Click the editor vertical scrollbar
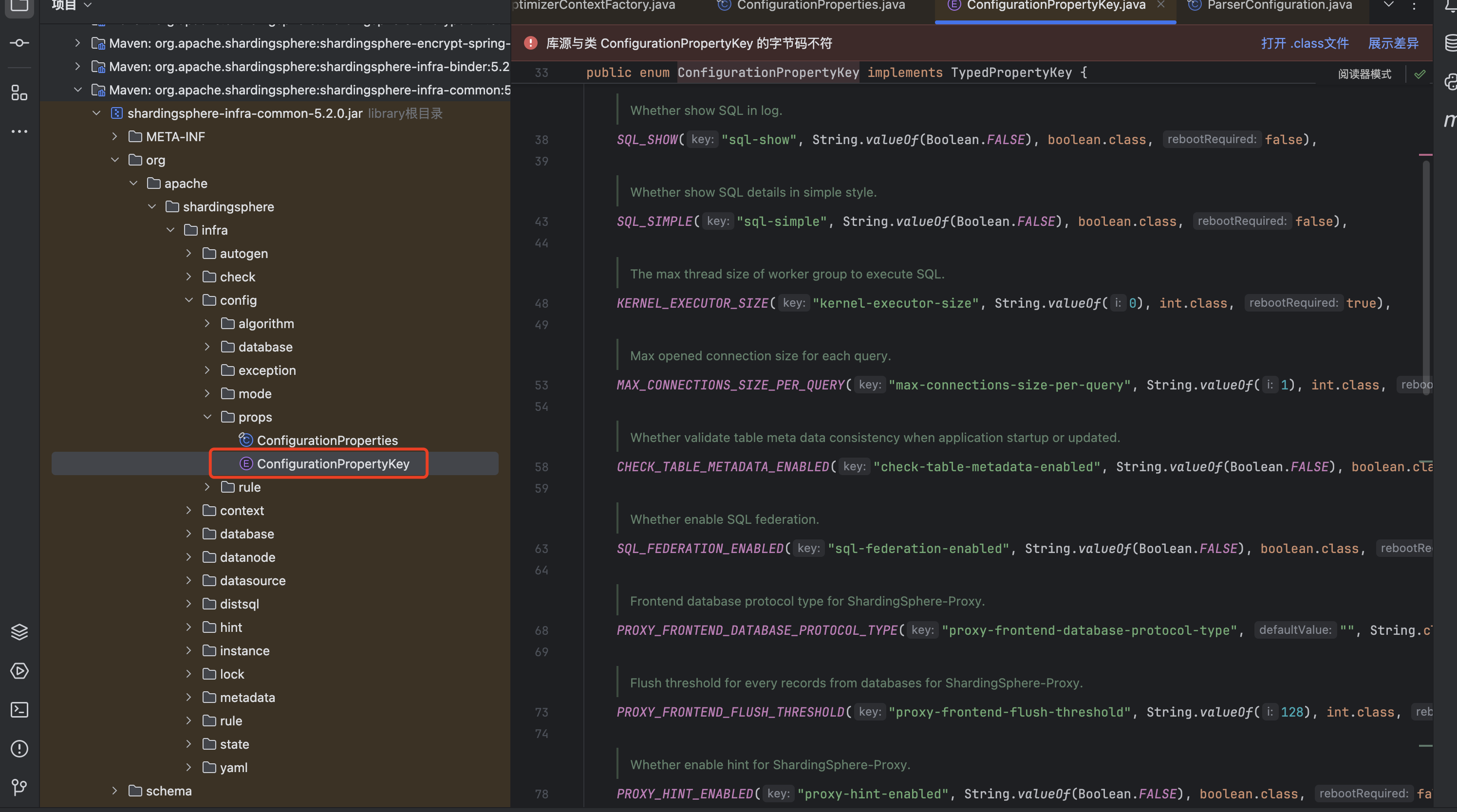This screenshot has width=1457, height=812. tap(1425, 277)
